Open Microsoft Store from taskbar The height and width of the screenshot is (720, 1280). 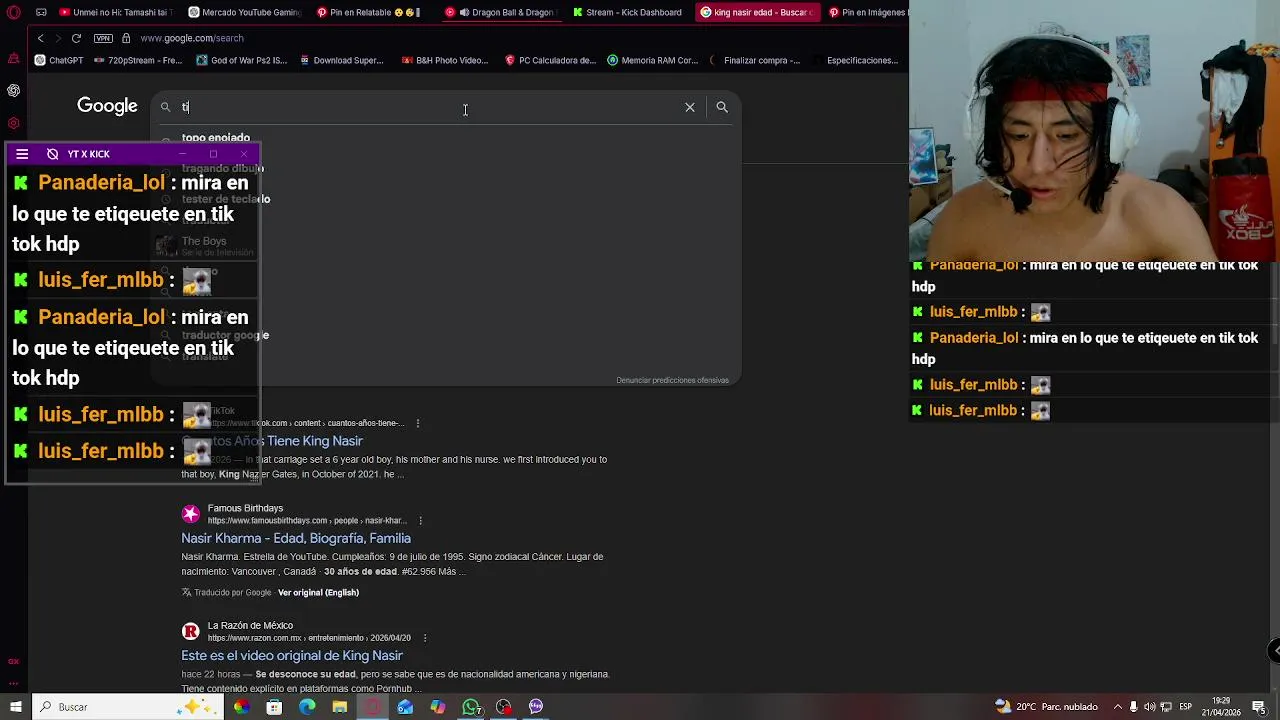click(x=274, y=707)
